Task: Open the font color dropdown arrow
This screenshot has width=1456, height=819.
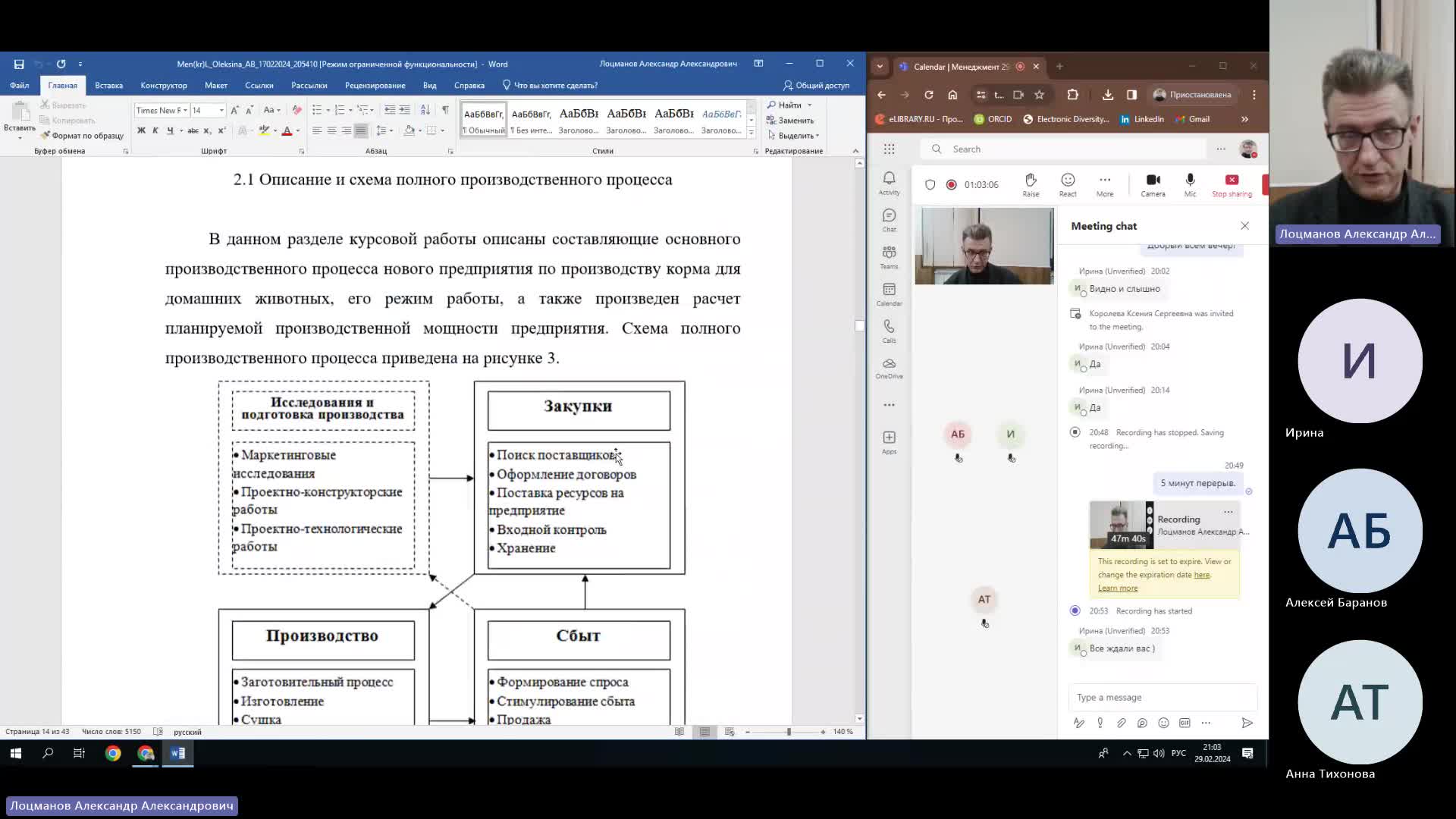Action: click(298, 131)
